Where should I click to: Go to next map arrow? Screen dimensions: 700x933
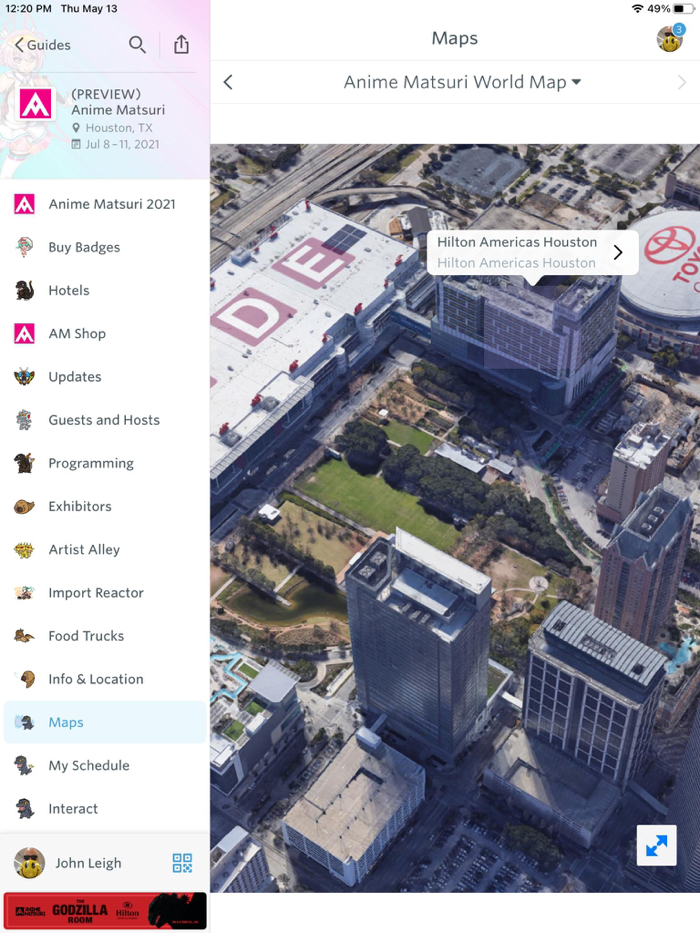pyautogui.click(x=682, y=82)
